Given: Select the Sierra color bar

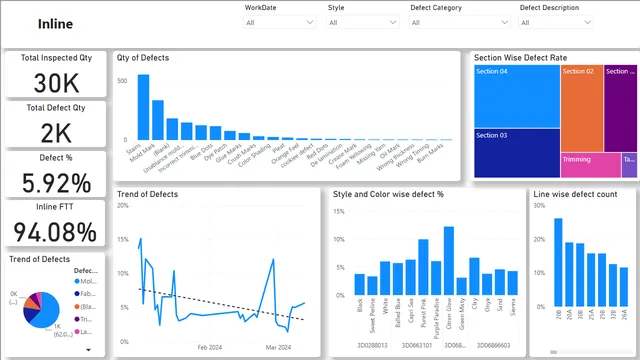Looking at the screenshot, I should (513, 283).
